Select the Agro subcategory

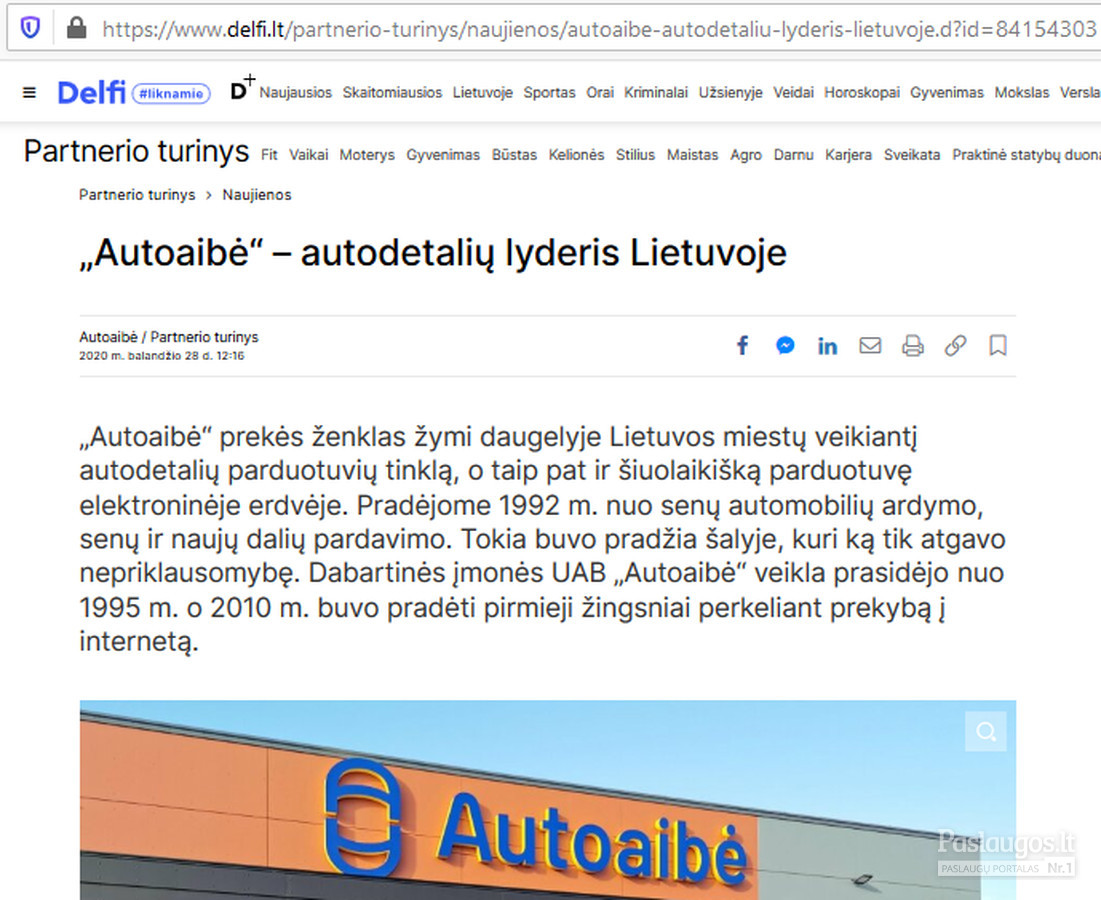tap(746, 155)
